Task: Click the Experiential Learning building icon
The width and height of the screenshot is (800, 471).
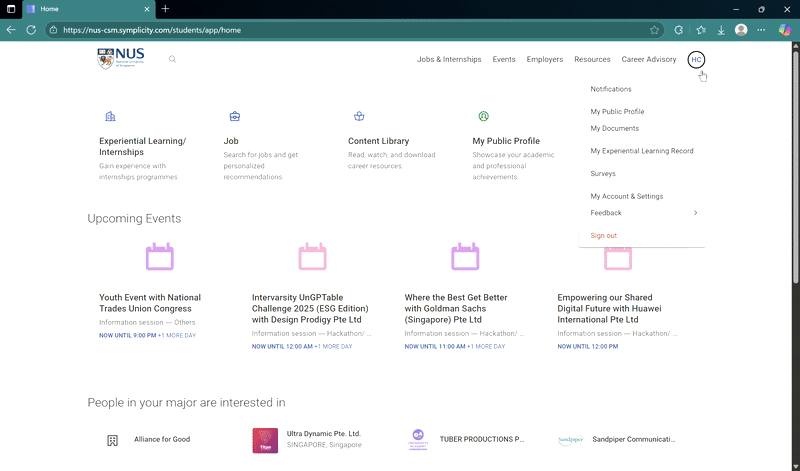Action: pyautogui.click(x=110, y=117)
